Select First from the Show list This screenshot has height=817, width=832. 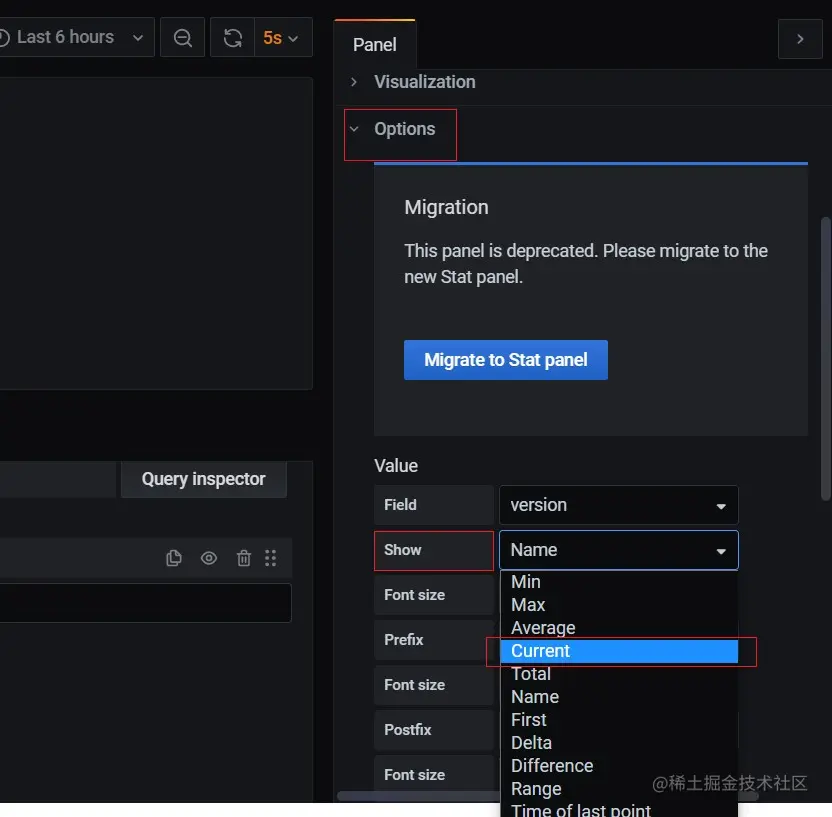619,720
